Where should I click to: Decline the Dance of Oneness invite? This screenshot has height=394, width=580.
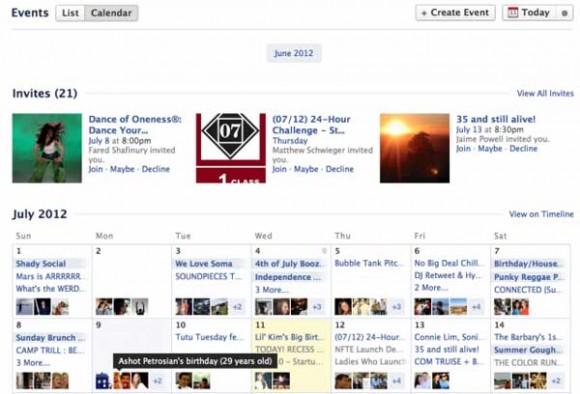(x=156, y=169)
